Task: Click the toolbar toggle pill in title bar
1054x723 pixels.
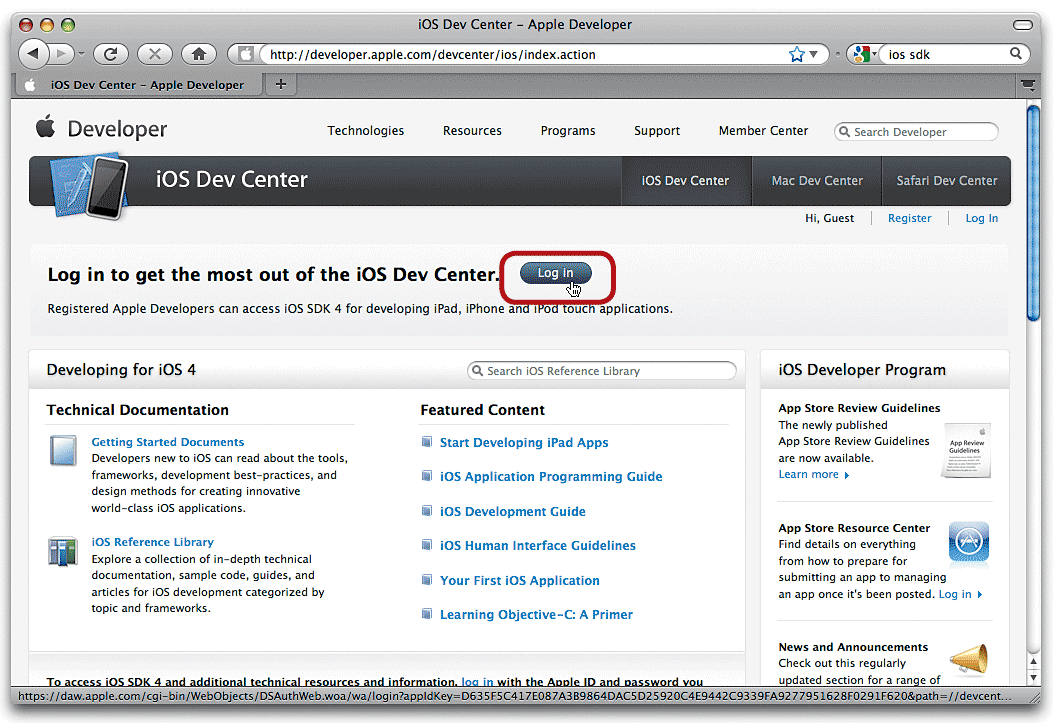Action: pos(1022,25)
